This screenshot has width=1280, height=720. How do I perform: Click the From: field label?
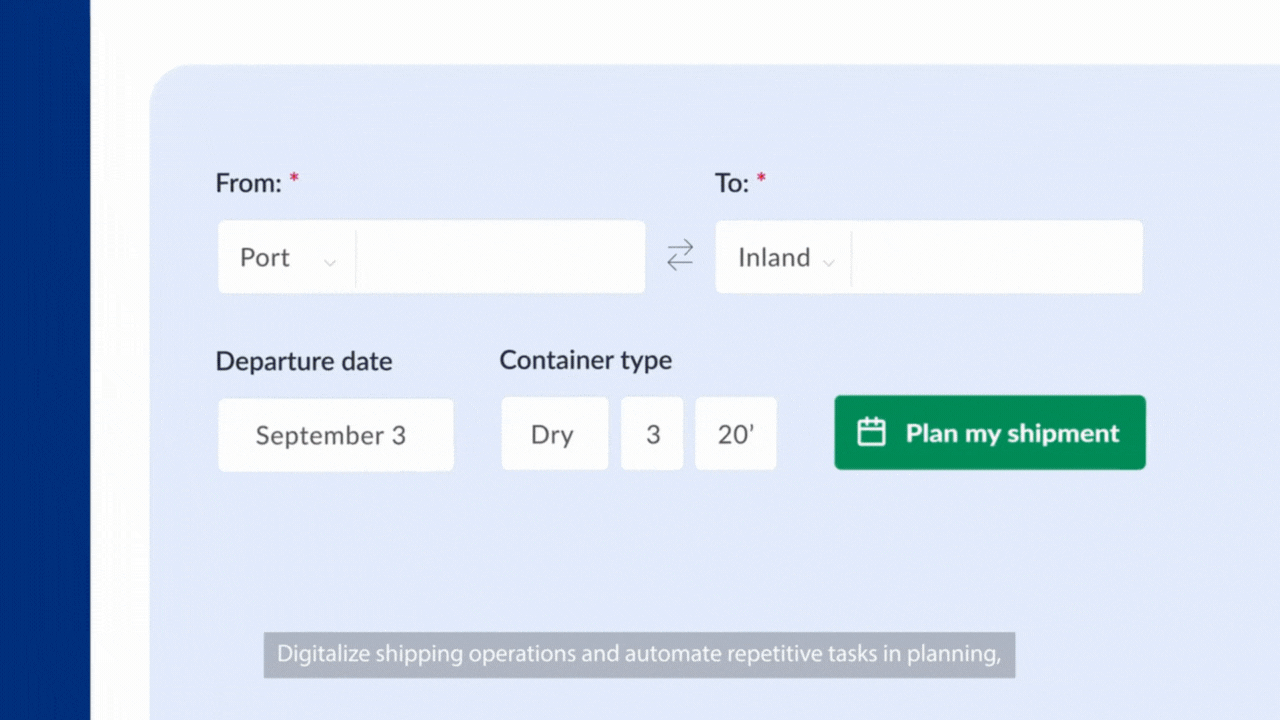(249, 183)
